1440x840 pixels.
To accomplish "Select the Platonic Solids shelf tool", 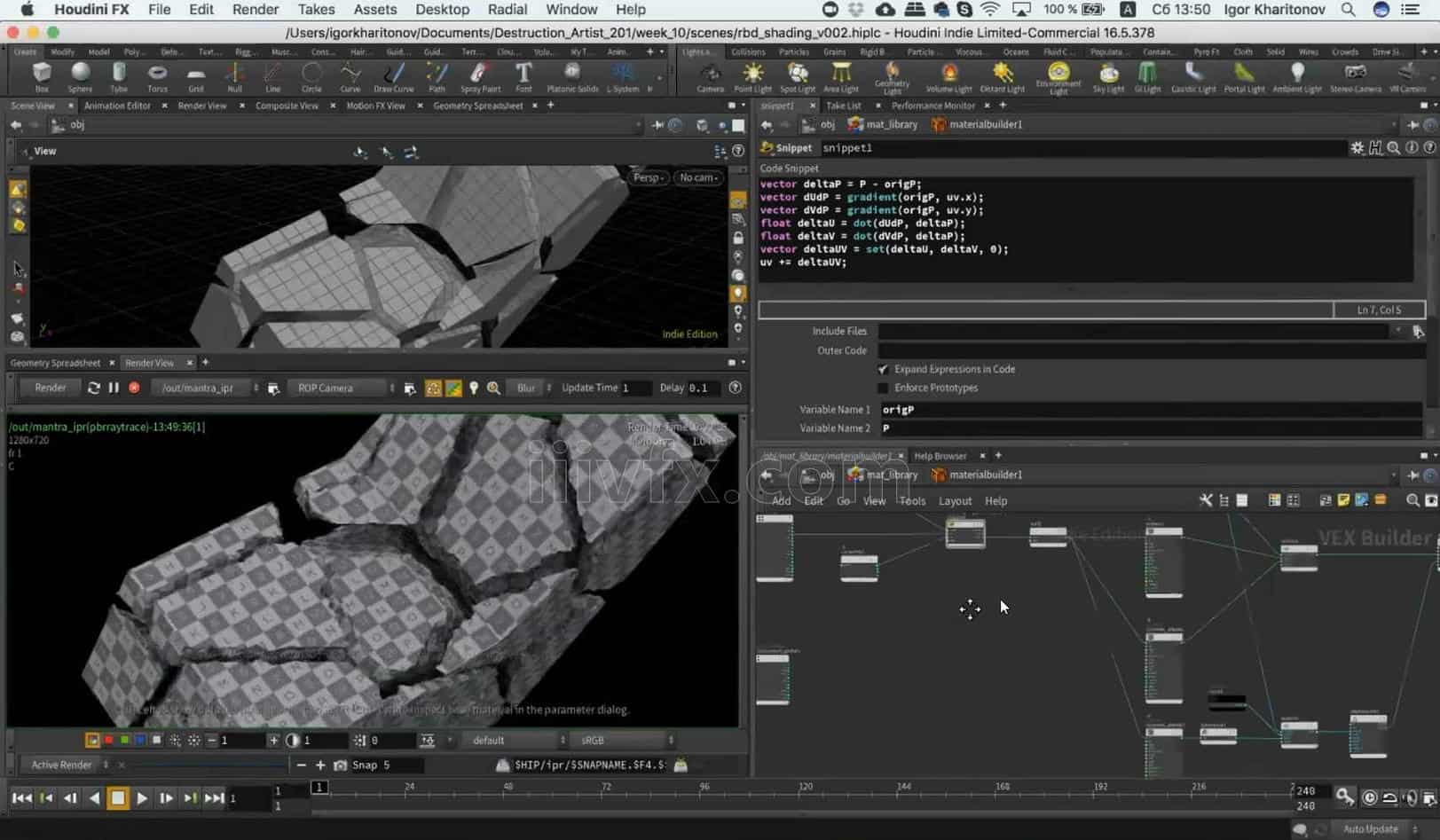I will [x=572, y=77].
